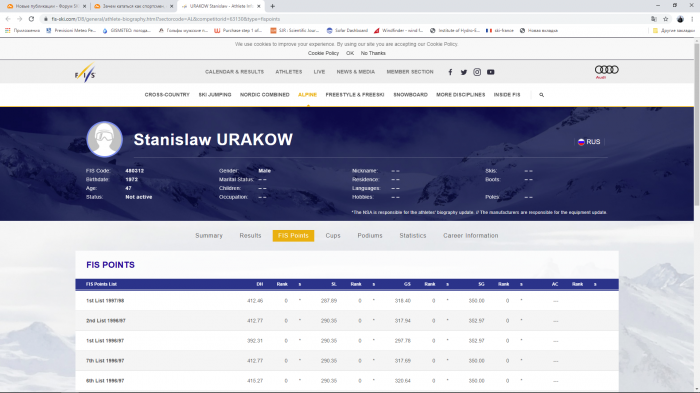Switch to Summary tab
The height and width of the screenshot is (393, 700).
(x=209, y=235)
